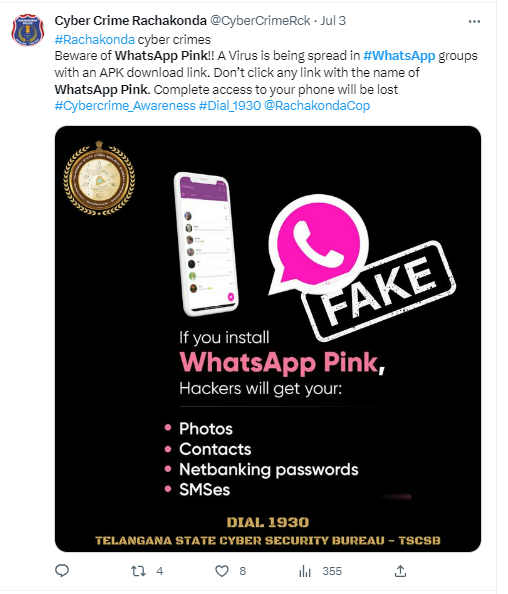Viewport: 508px width, 594px height.
Task: Select the 355 views count
Action: coord(332,571)
